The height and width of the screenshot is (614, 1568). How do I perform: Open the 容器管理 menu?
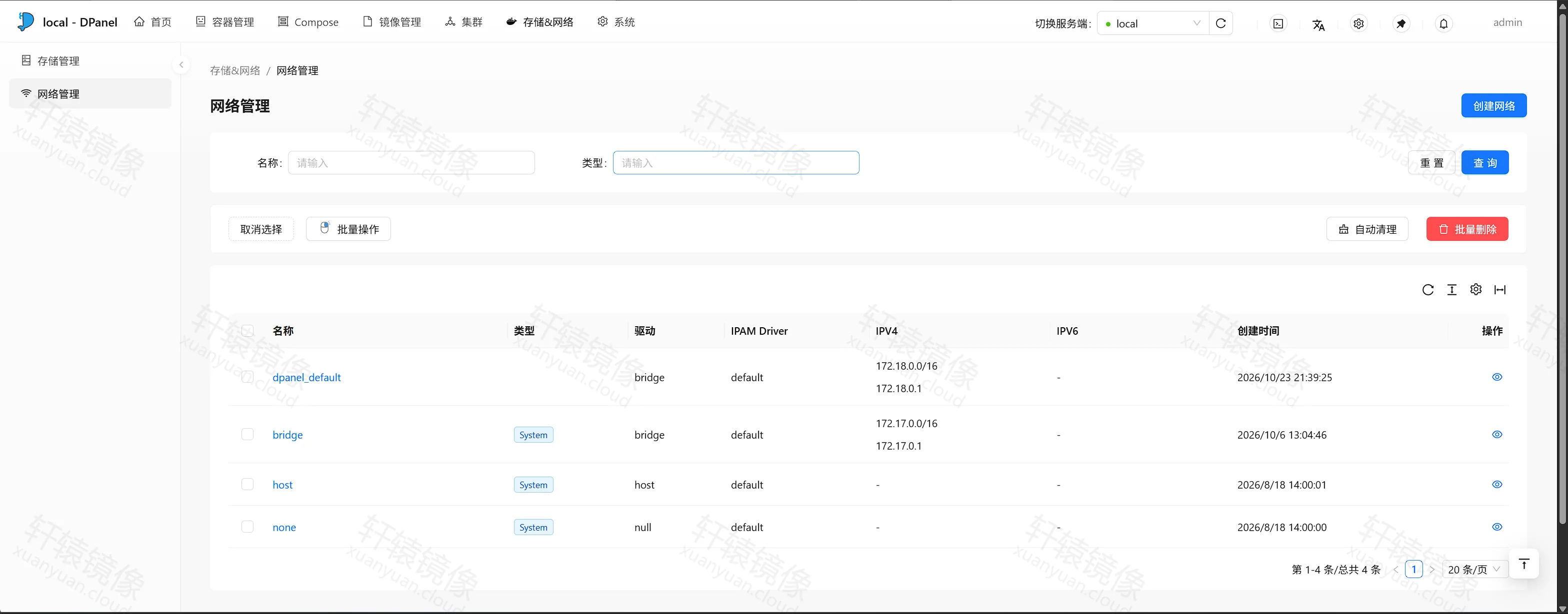[x=224, y=22]
